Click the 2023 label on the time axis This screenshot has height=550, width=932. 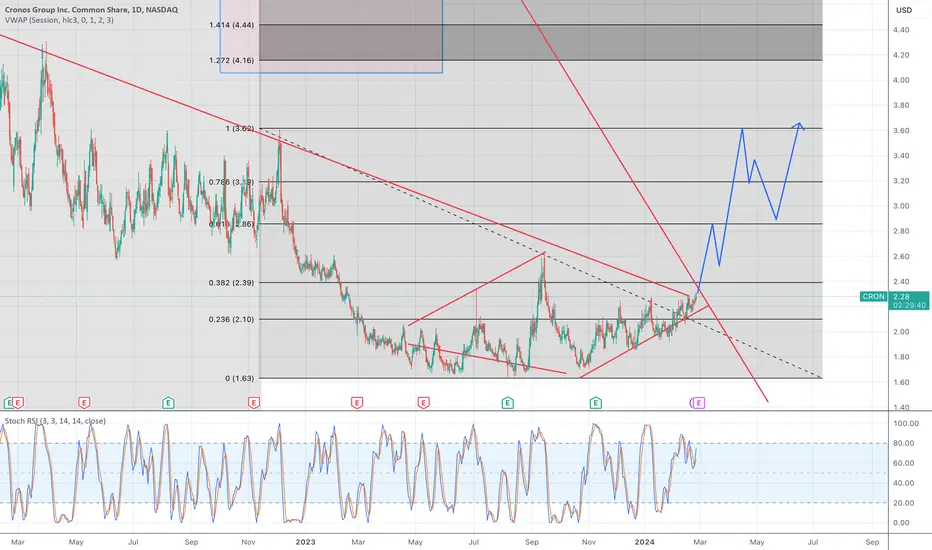pos(305,542)
